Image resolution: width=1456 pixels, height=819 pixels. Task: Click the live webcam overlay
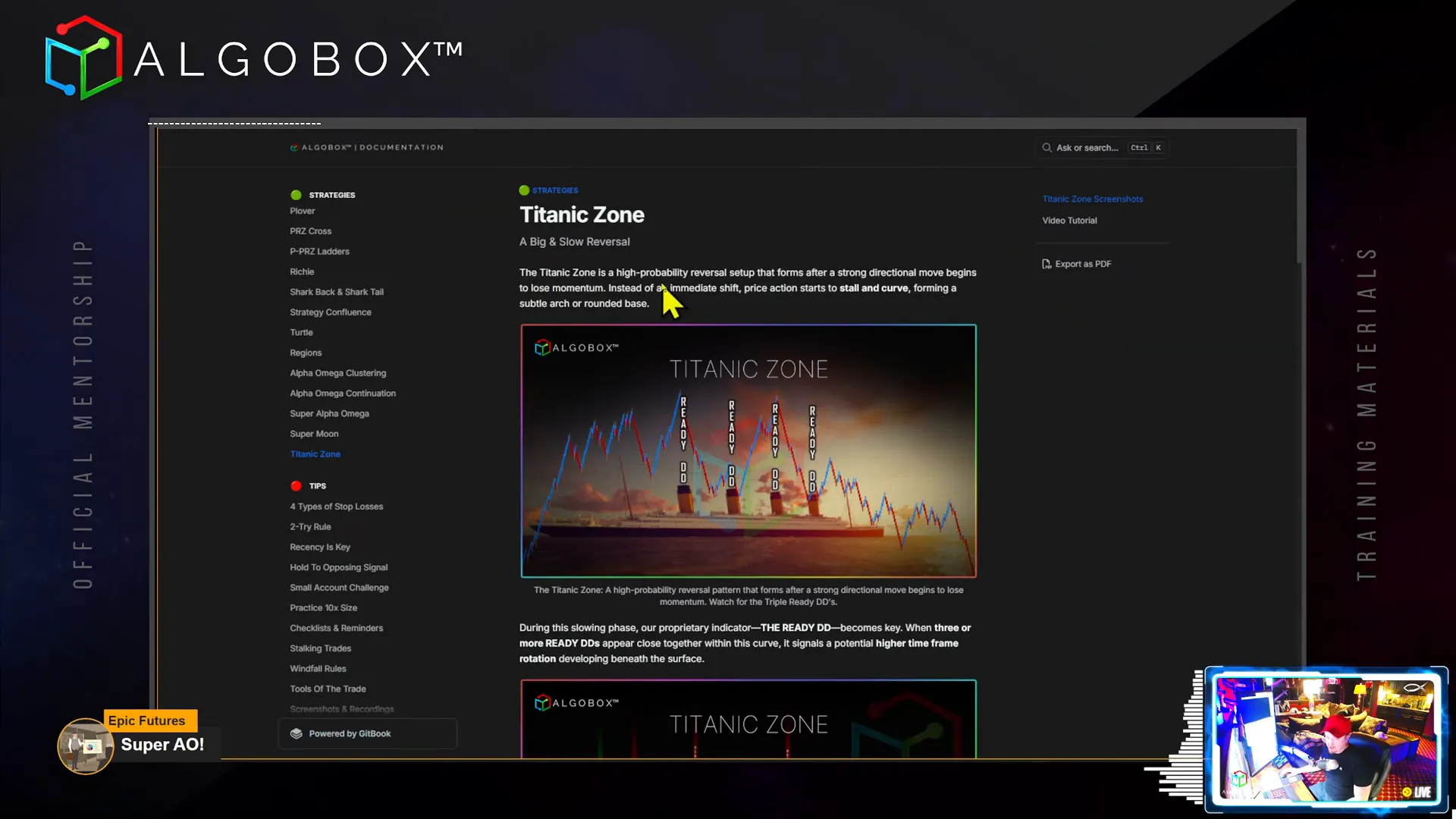(1326, 739)
